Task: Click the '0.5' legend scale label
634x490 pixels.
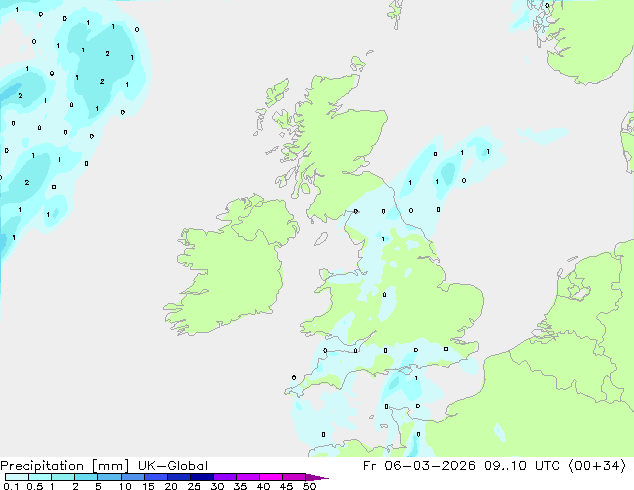Action: (x=35, y=486)
